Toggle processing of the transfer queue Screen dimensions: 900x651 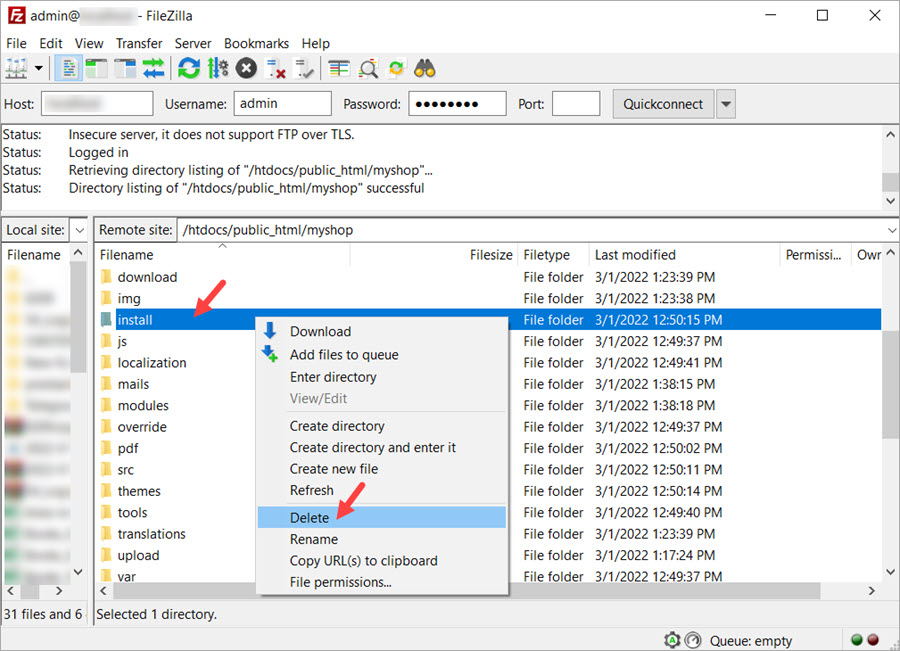click(x=218, y=69)
